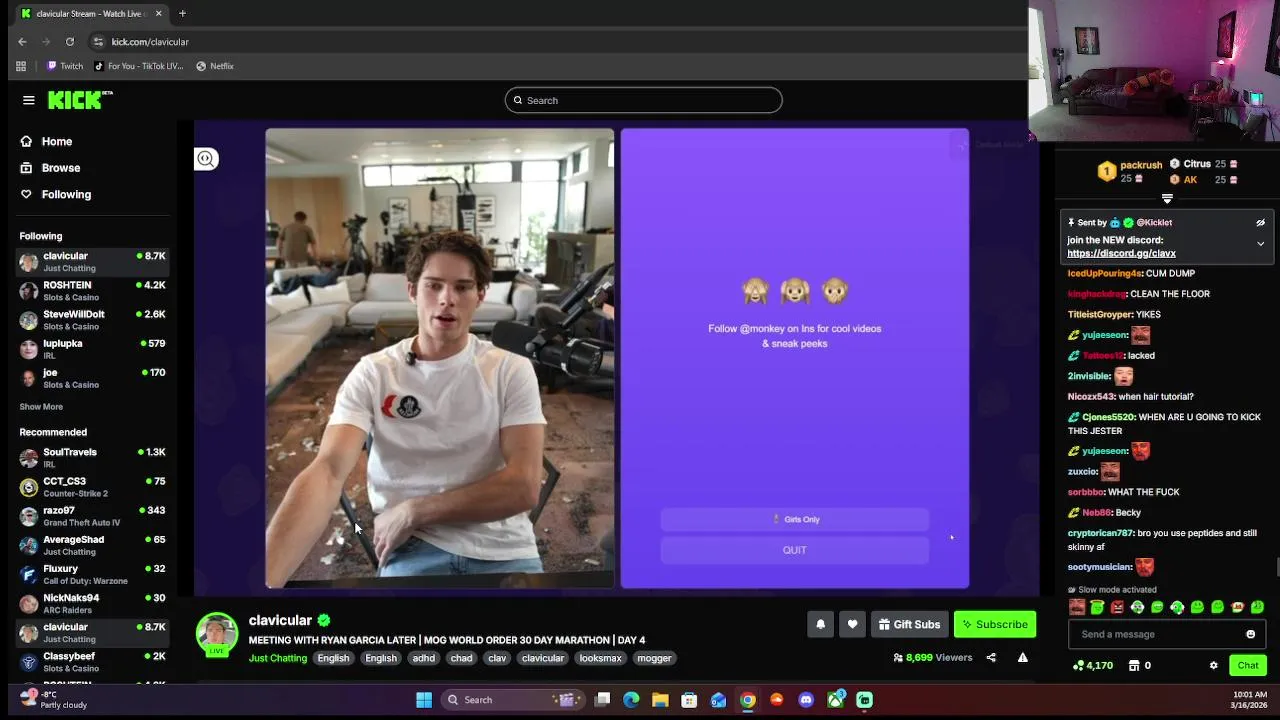Open the browser apps grid icon
This screenshot has height=720, width=1280.
[x=21, y=66]
